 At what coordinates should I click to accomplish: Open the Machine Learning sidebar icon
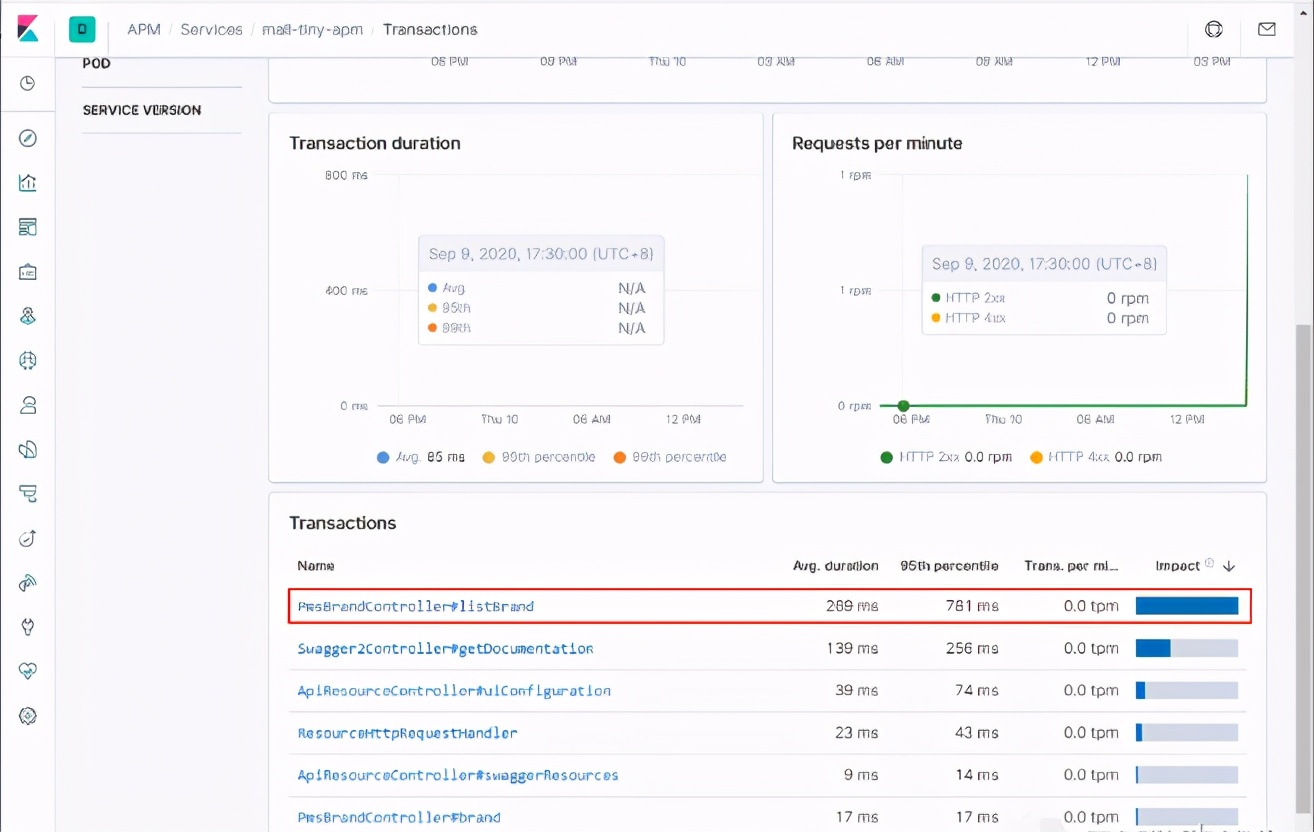[x=28, y=360]
